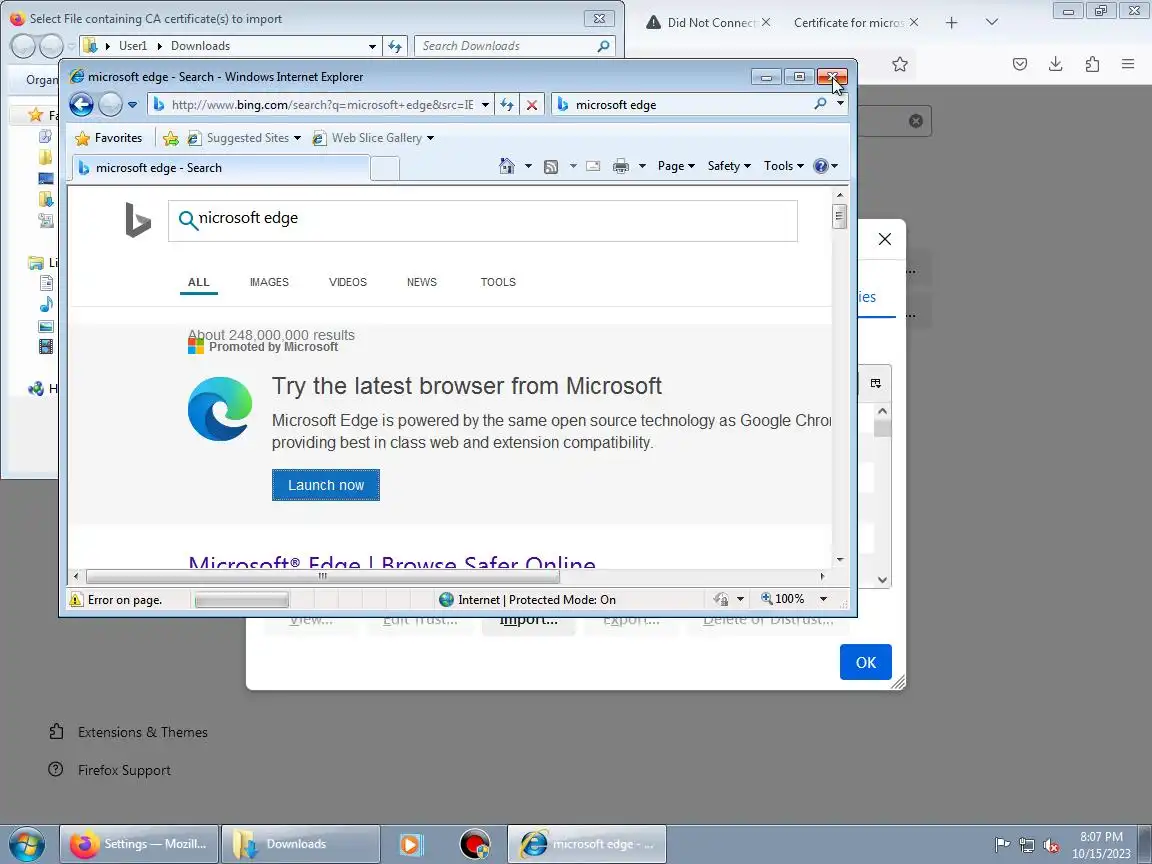Open a new Firefox tab with the plus button

tap(951, 22)
